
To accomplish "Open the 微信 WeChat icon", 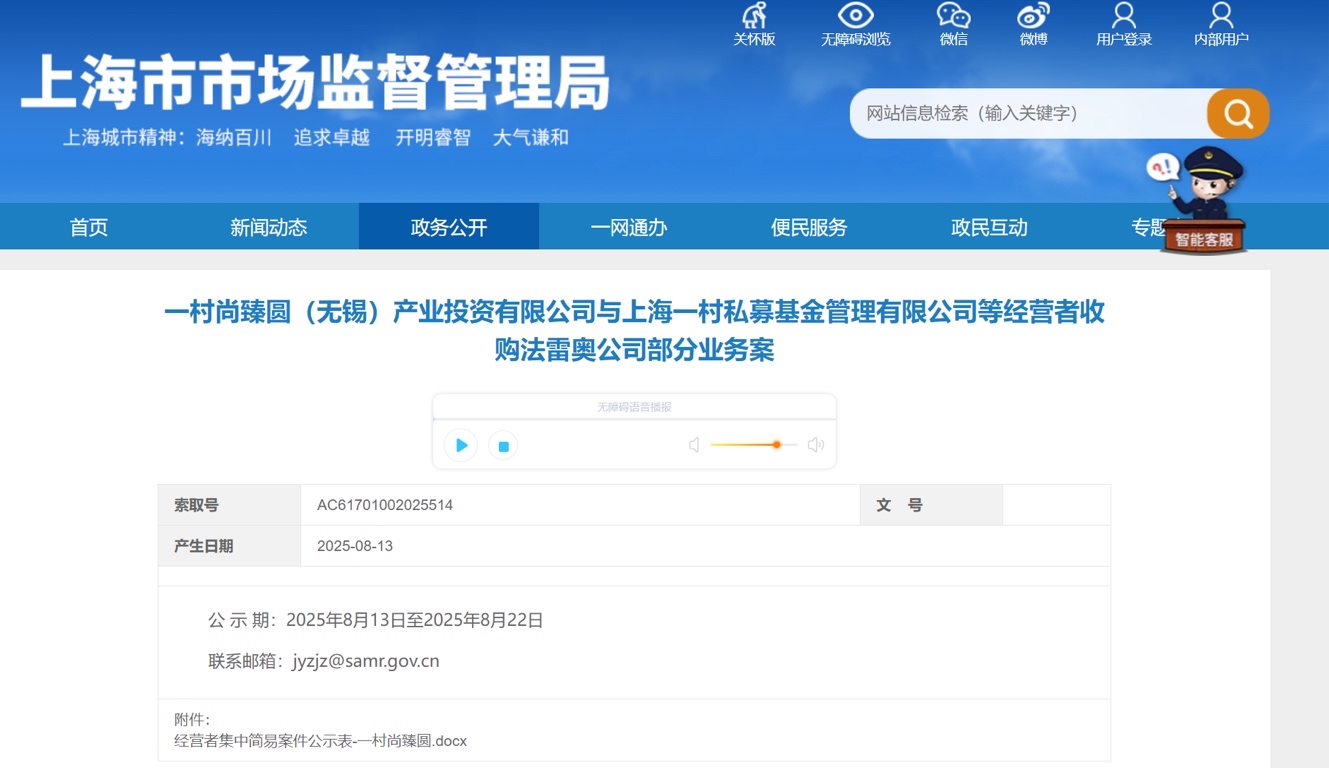I will coord(953,25).
